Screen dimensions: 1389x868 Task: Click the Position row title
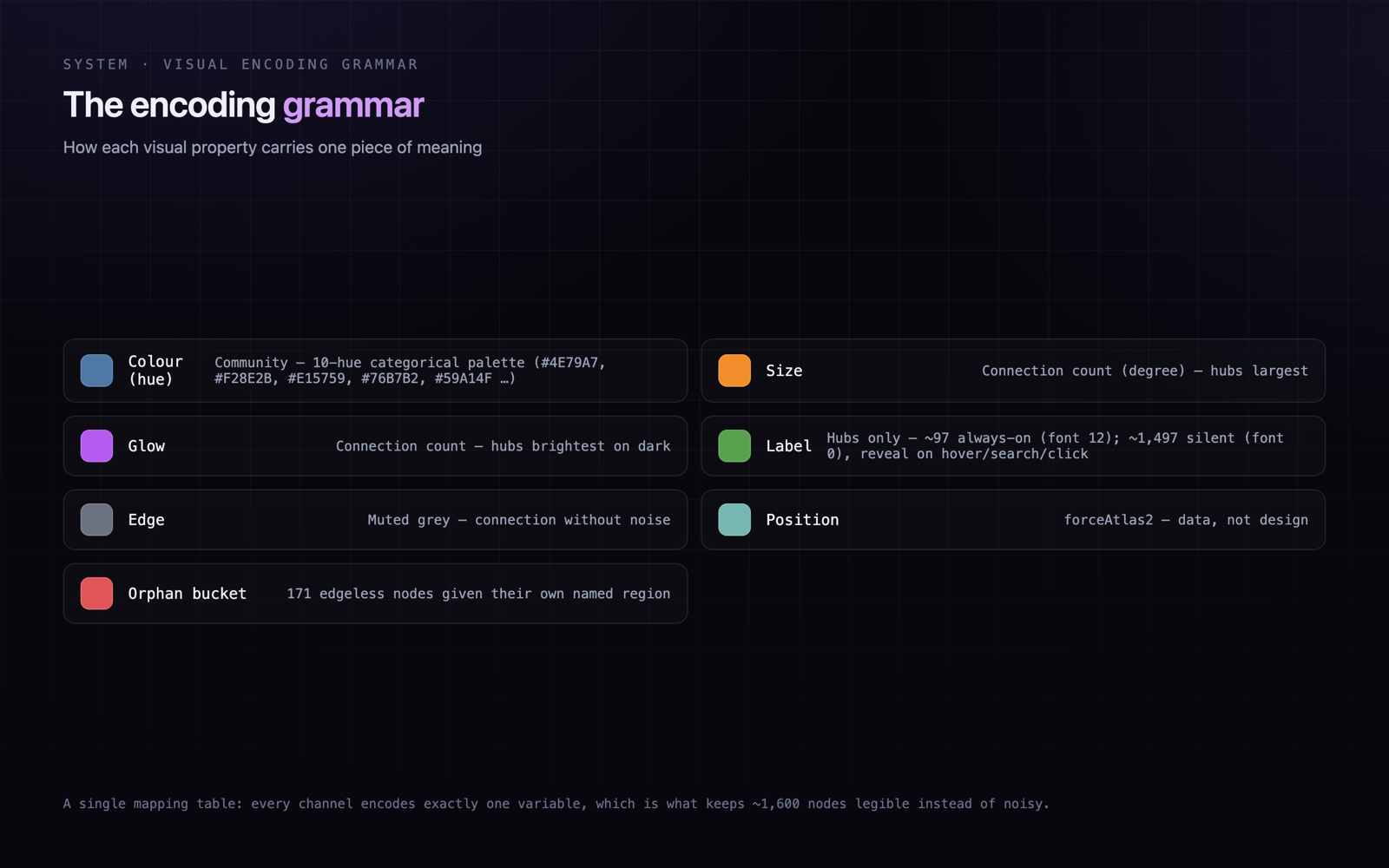pos(802,520)
